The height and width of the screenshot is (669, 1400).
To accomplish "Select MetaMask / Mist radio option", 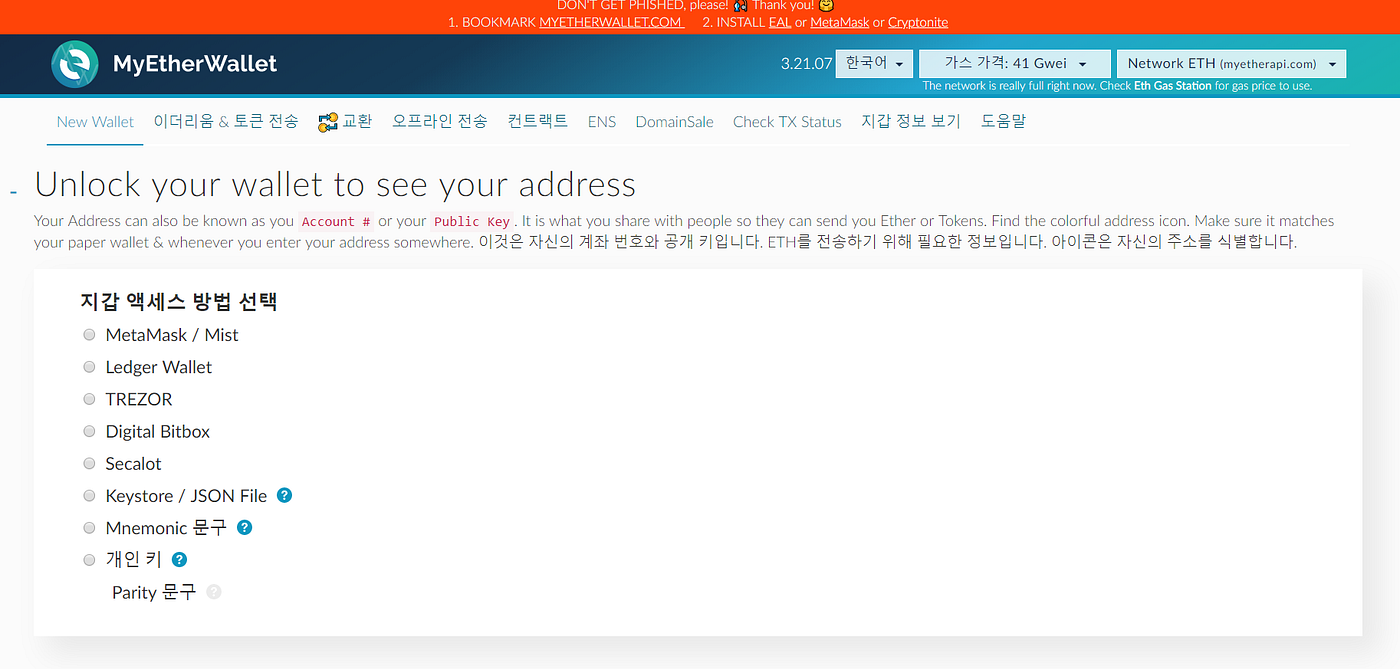I will pyautogui.click(x=89, y=335).
